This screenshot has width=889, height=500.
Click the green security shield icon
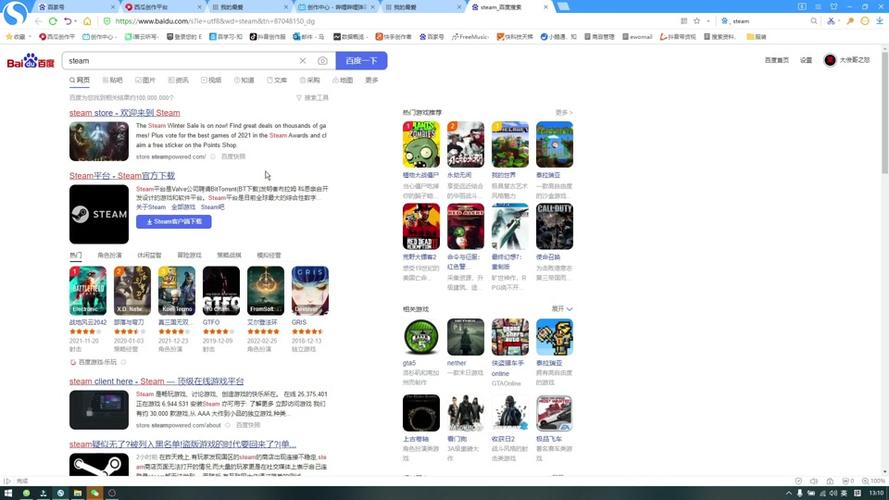[107, 21]
